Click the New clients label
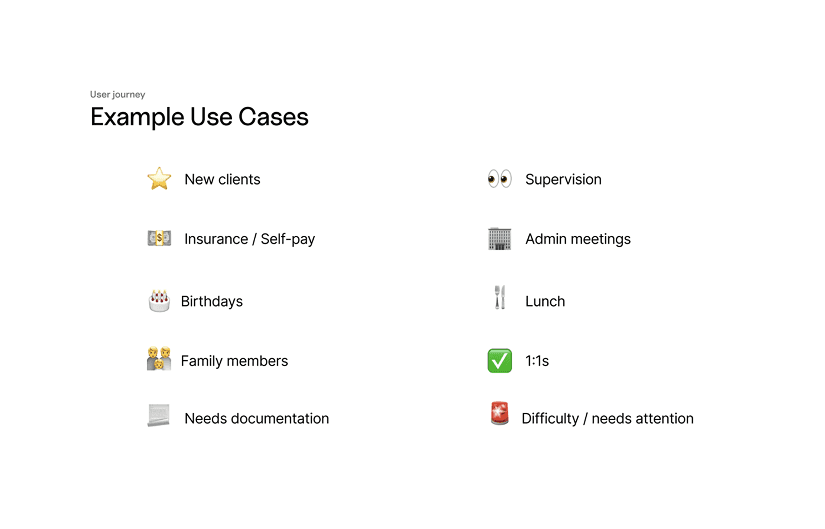 (222, 179)
